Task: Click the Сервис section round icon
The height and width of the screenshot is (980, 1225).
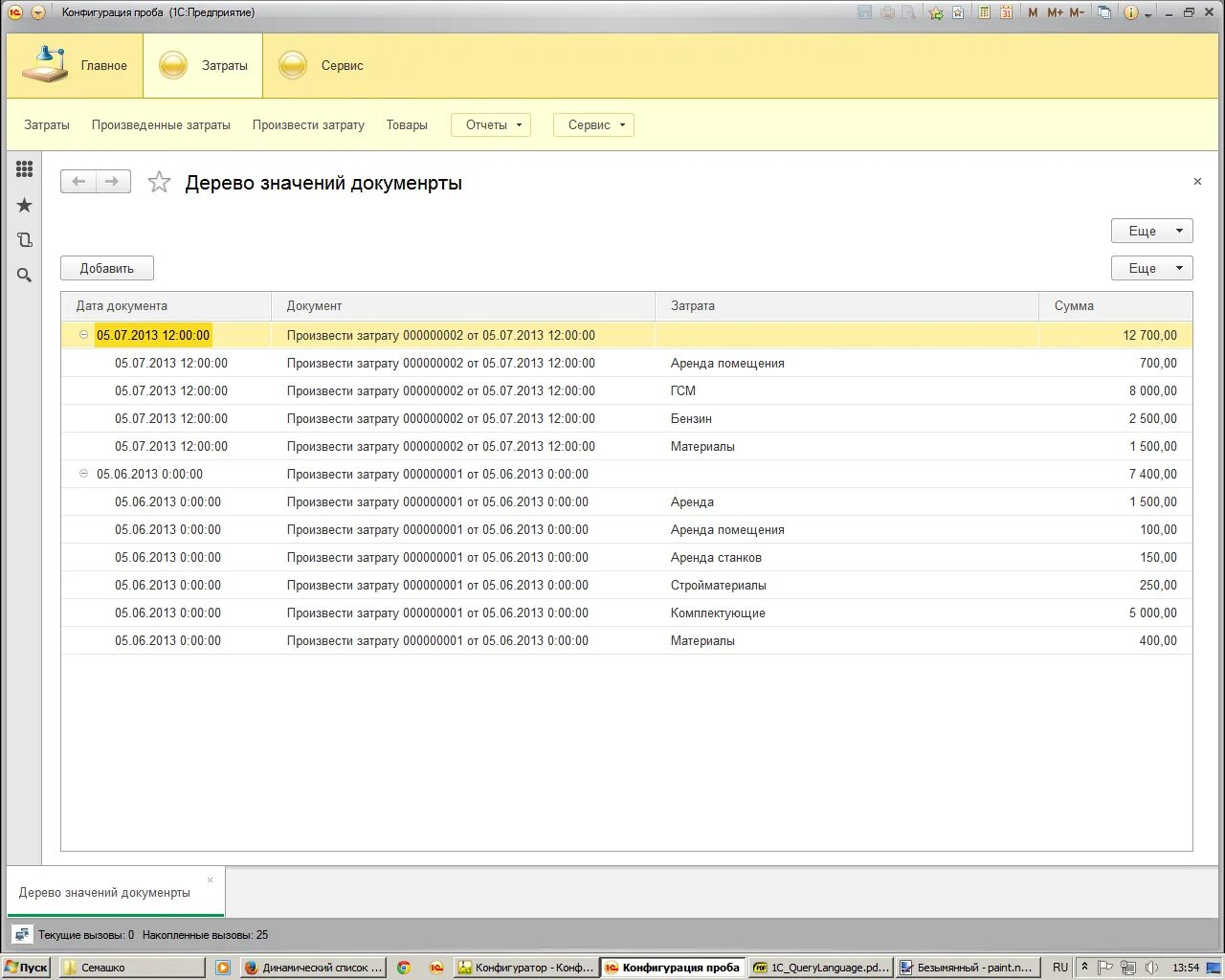Action: pos(293,65)
